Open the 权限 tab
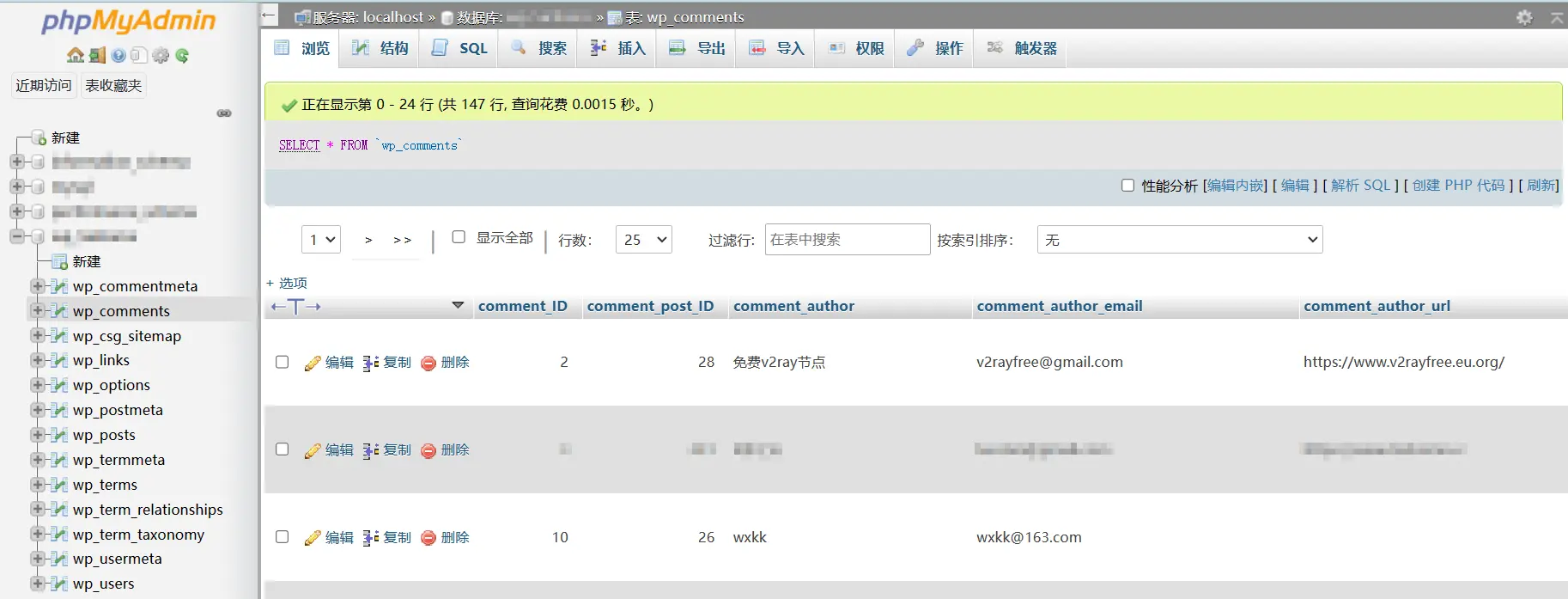 [x=855, y=48]
